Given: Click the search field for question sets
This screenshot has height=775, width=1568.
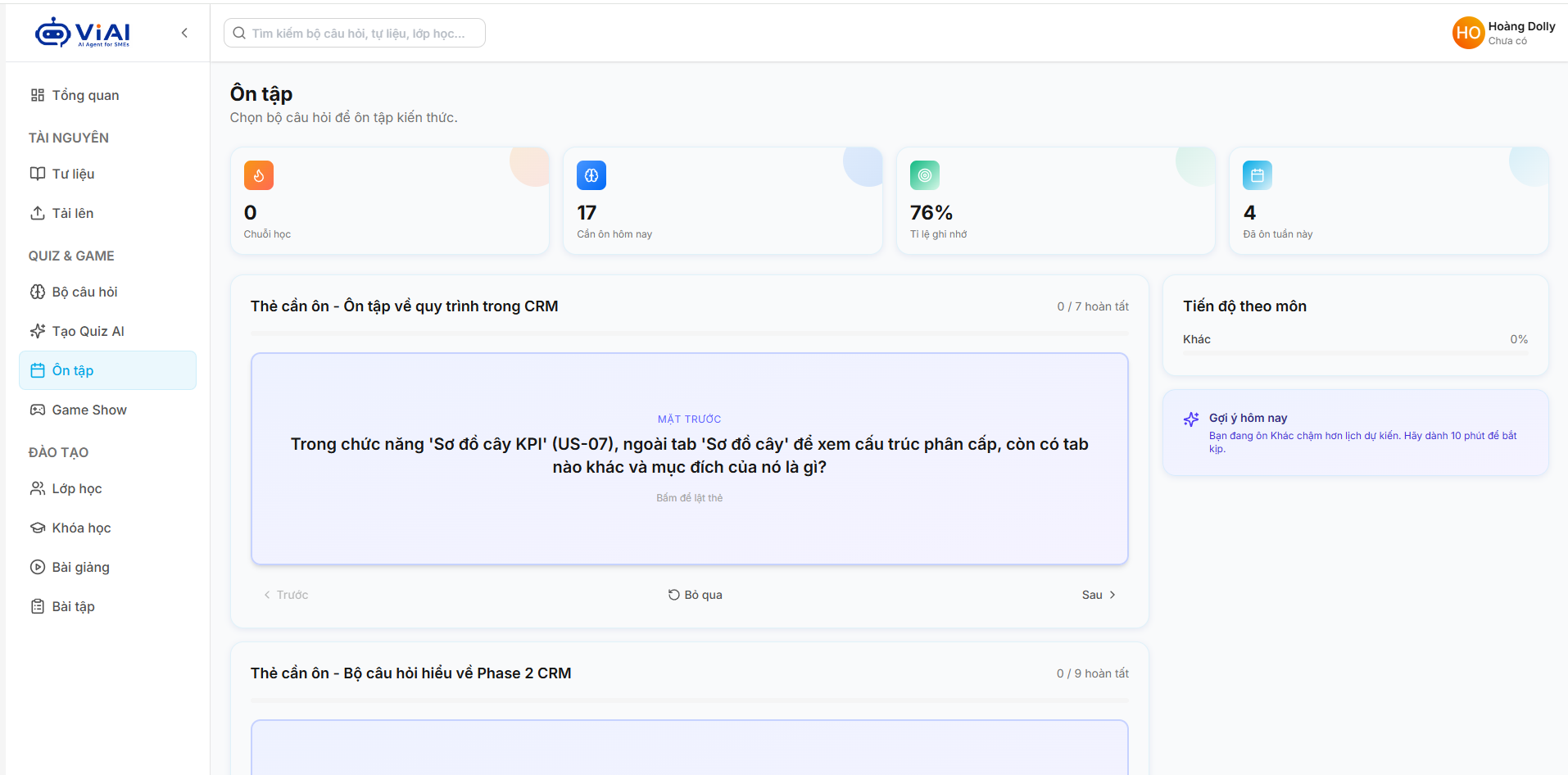Looking at the screenshot, I should [x=355, y=33].
